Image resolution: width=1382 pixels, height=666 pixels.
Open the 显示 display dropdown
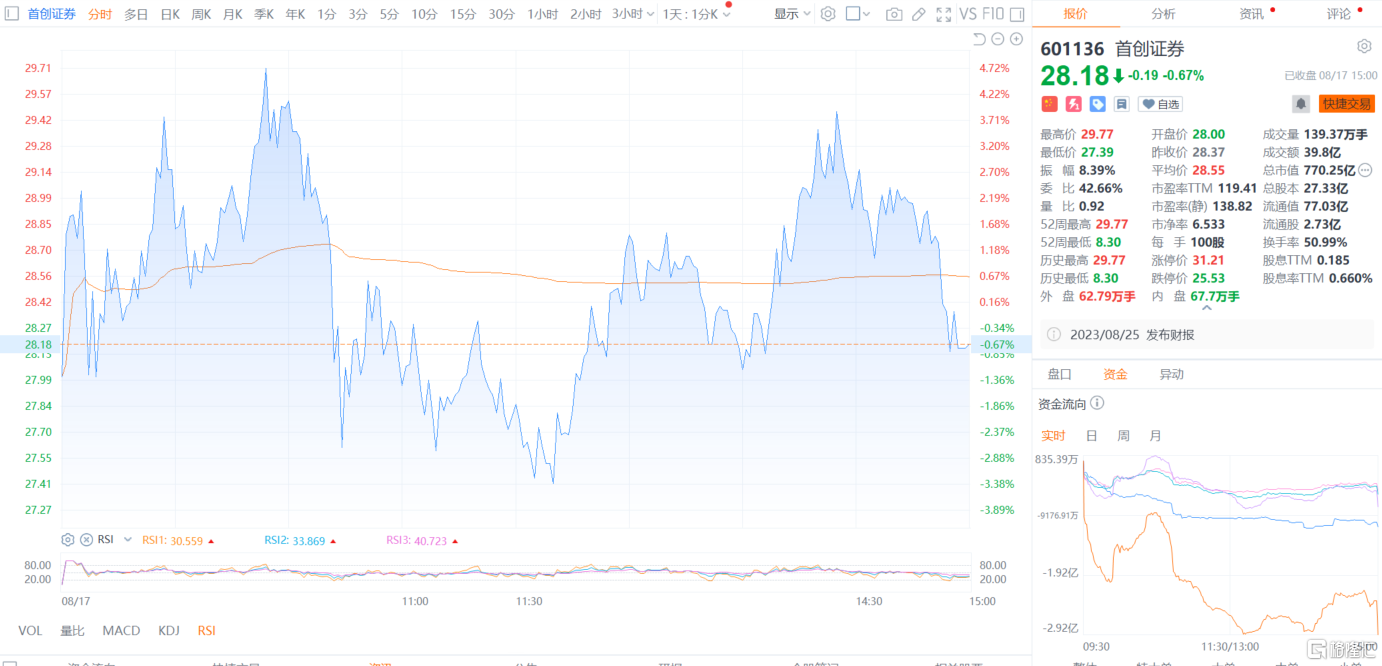point(792,14)
